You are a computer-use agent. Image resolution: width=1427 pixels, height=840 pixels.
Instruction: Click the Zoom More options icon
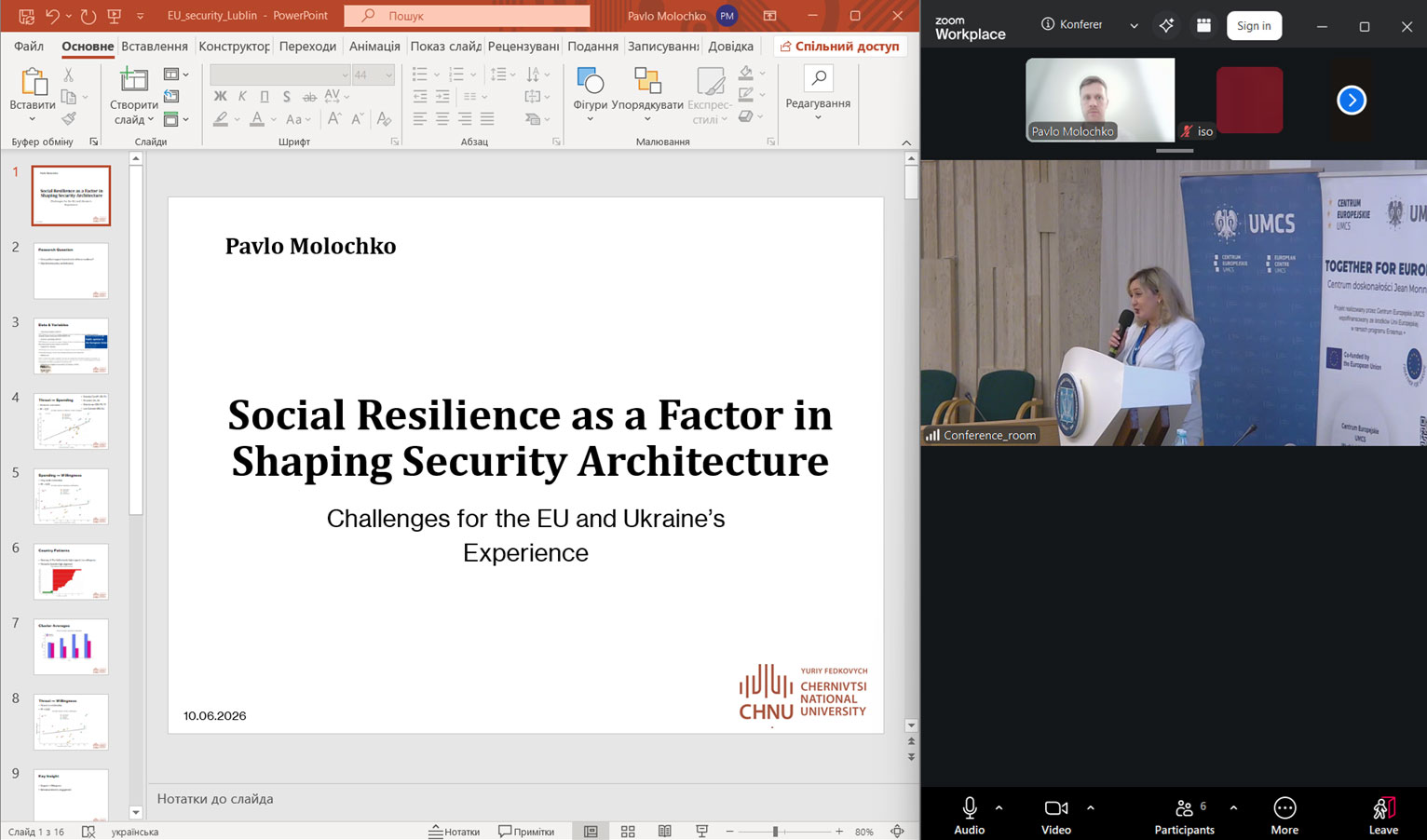(x=1284, y=816)
